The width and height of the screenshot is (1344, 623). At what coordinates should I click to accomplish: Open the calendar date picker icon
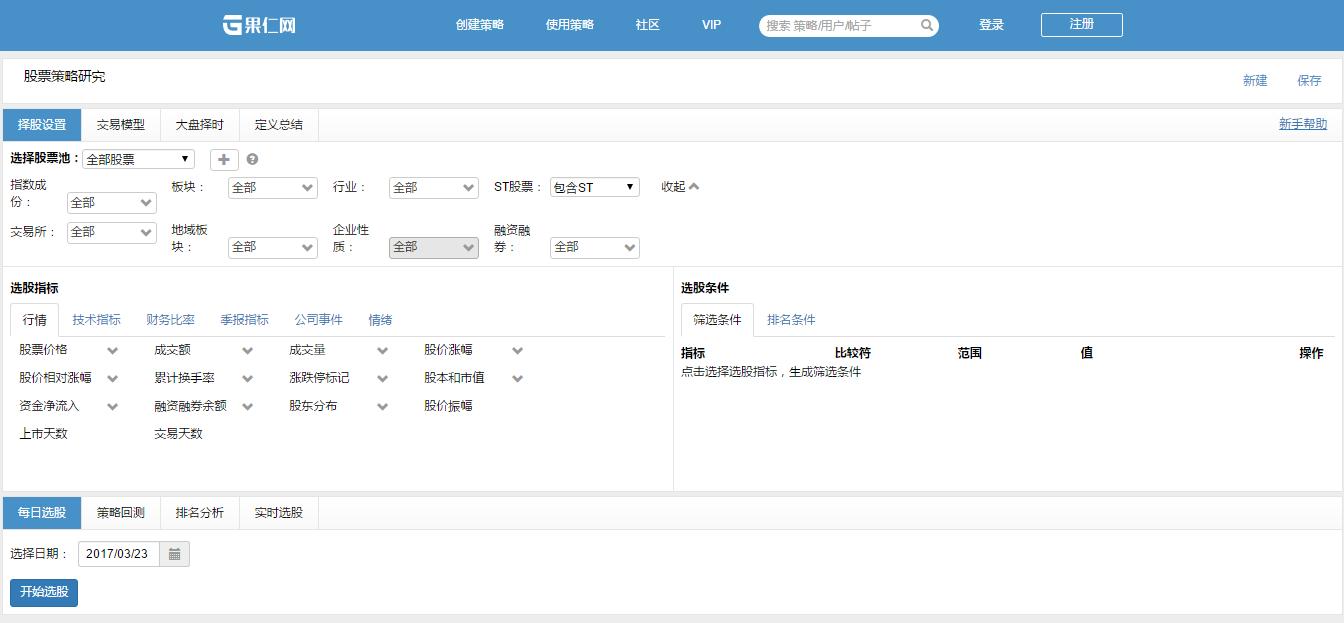[174, 554]
